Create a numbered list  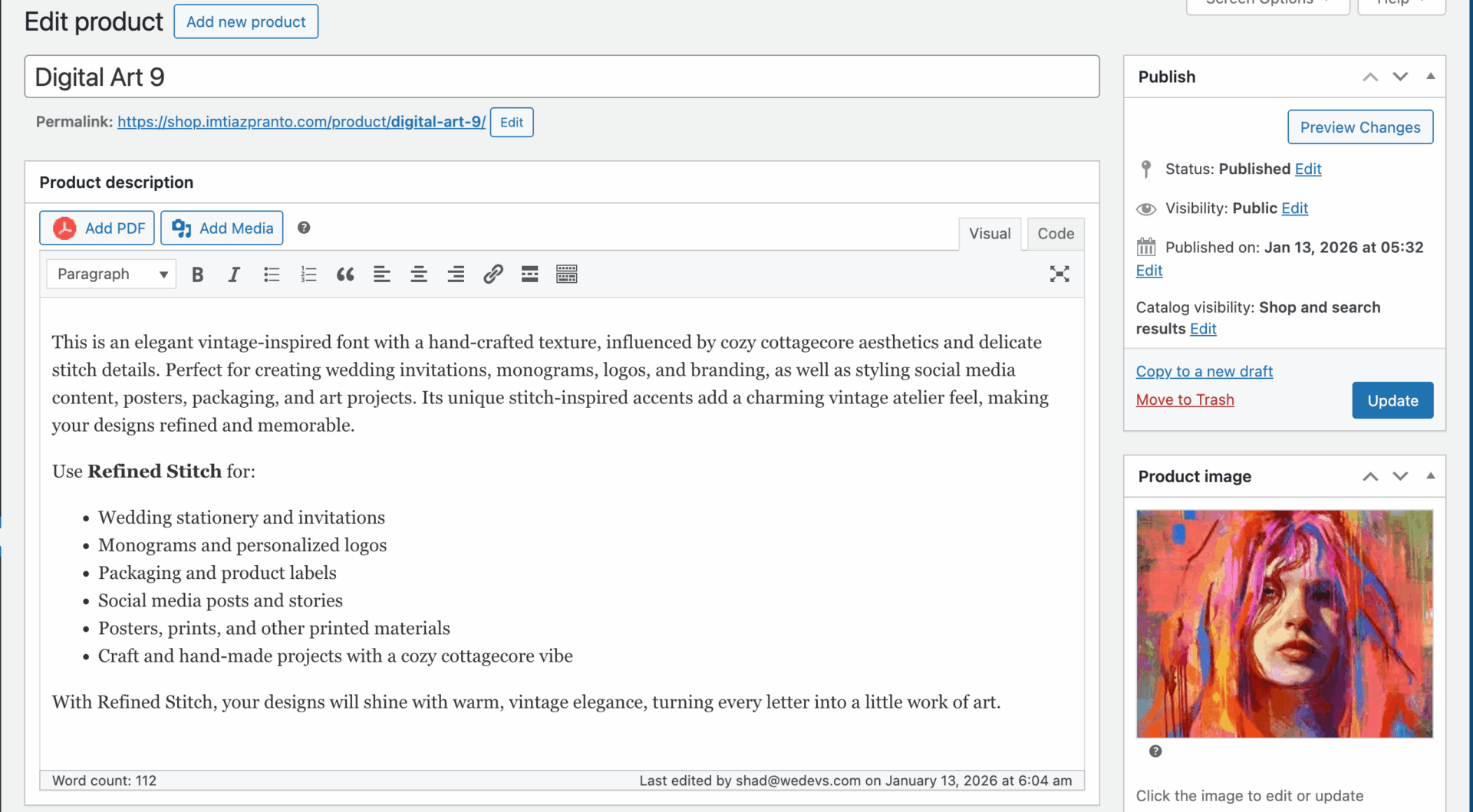click(x=308, y=274)
